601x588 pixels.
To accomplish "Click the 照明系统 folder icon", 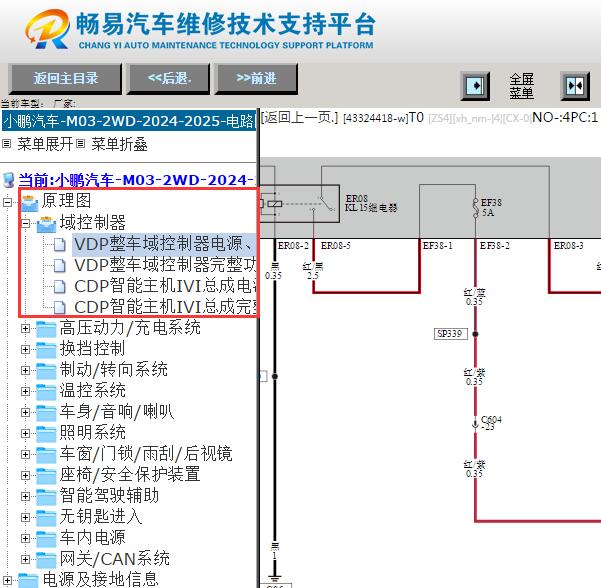I will (x=46, y=434).
